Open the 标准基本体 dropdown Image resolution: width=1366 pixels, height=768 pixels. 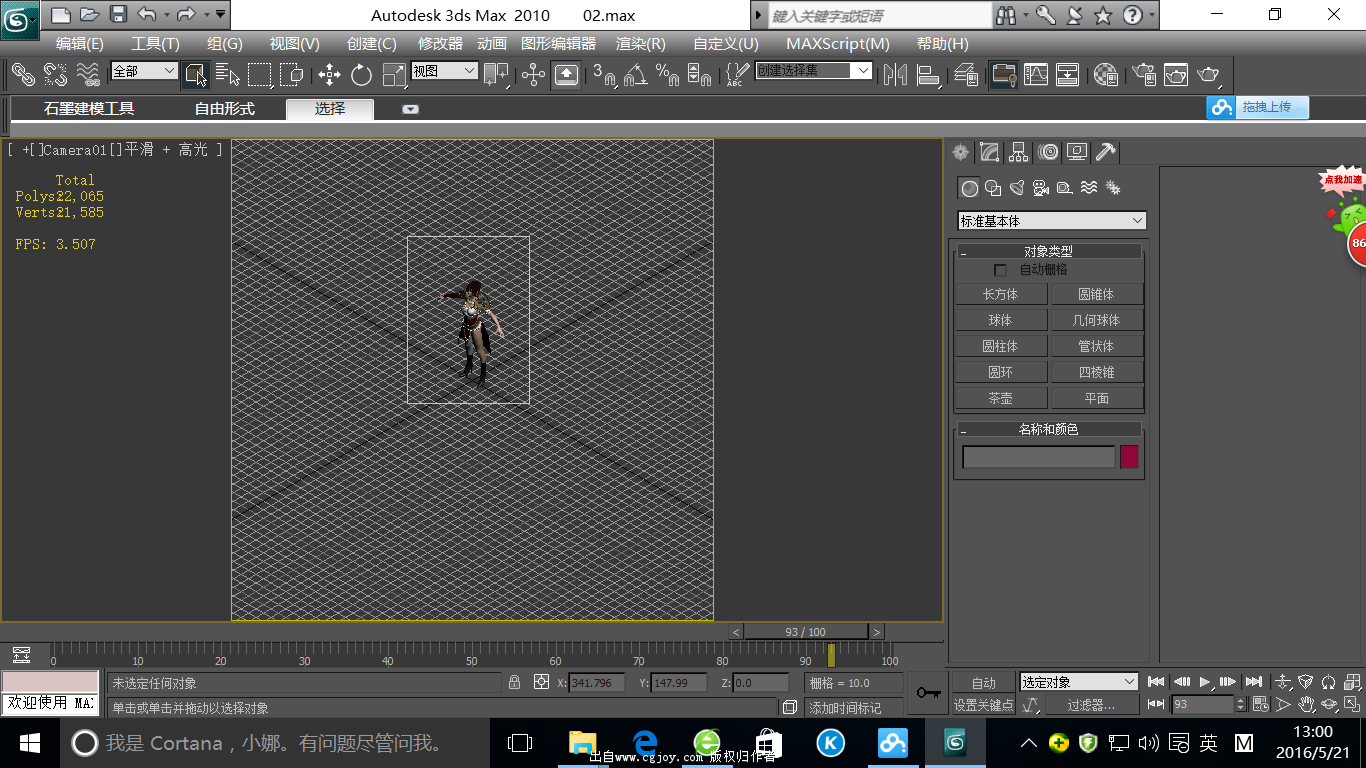coord(1052,221)
